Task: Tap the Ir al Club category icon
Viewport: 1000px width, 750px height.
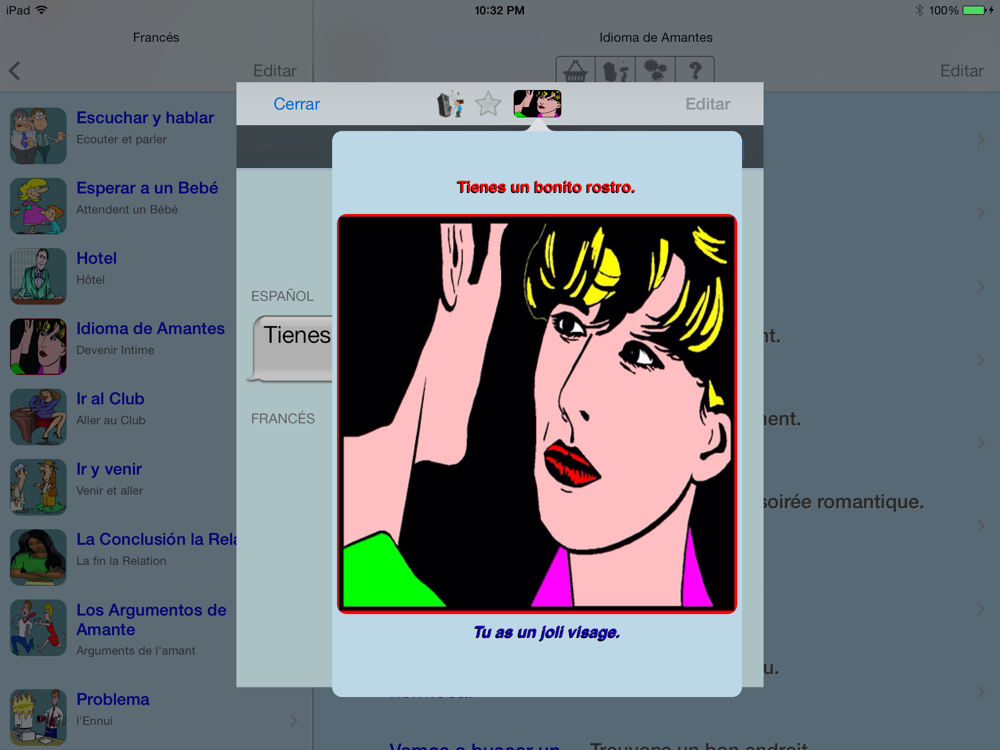Action: coord(38,416)
